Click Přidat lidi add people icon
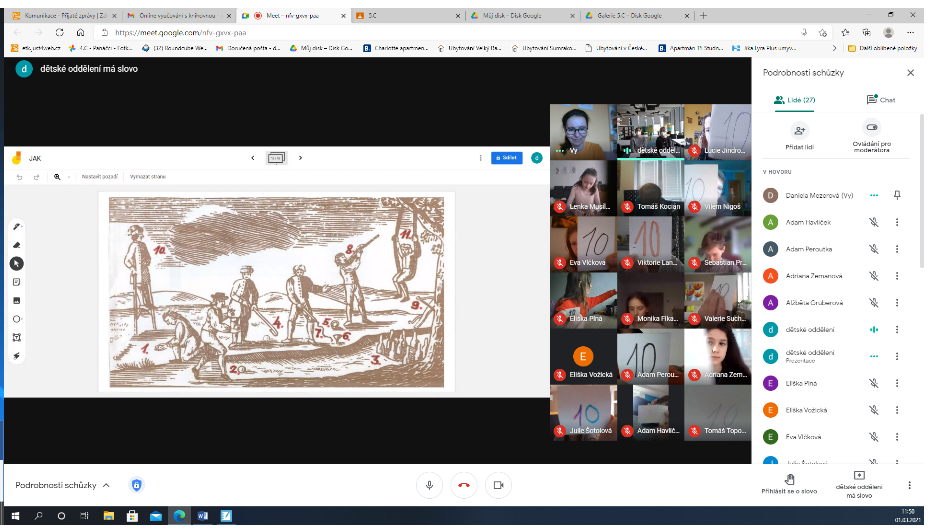Image resolution: width=938 pixels, height=530 pixels. [x=799, y=130]
